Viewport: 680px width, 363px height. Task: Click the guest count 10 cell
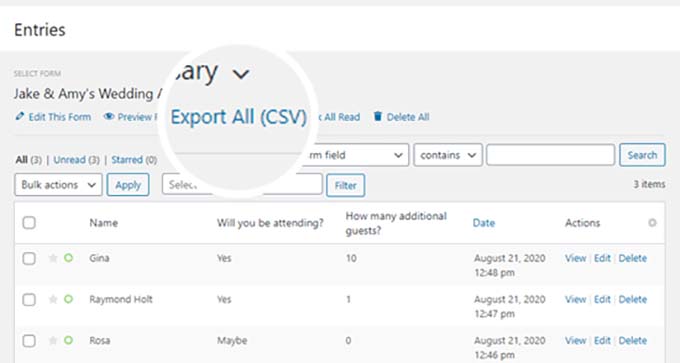351,258
